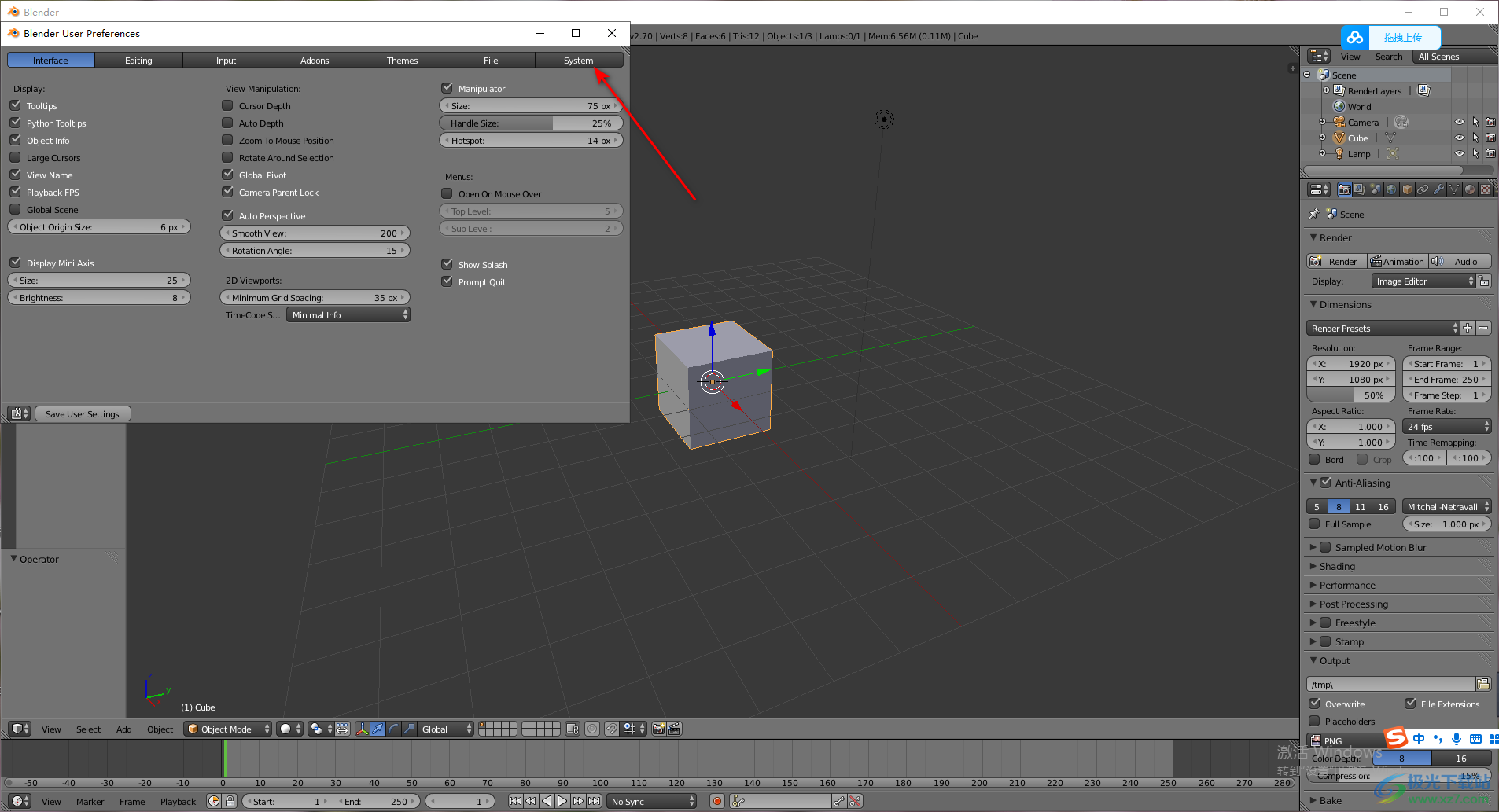Open the Render Presets dropdown

tap(1383, 329)
